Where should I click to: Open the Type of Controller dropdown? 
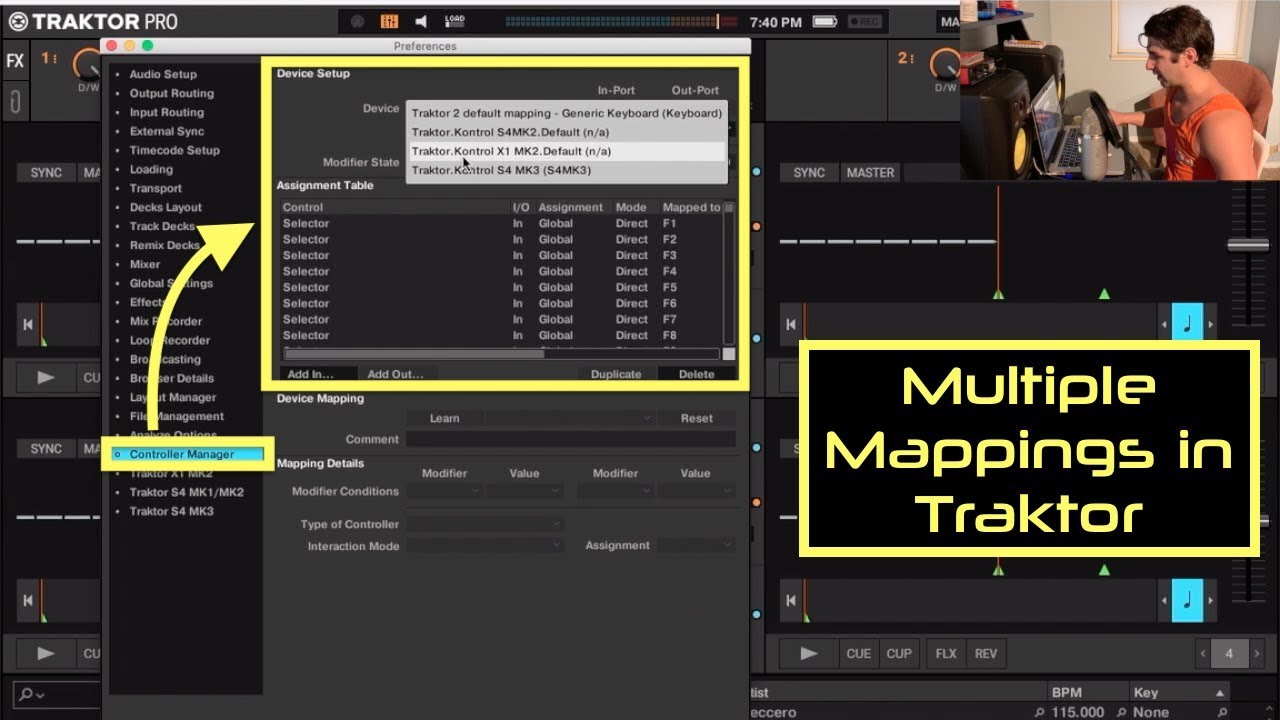485,524
